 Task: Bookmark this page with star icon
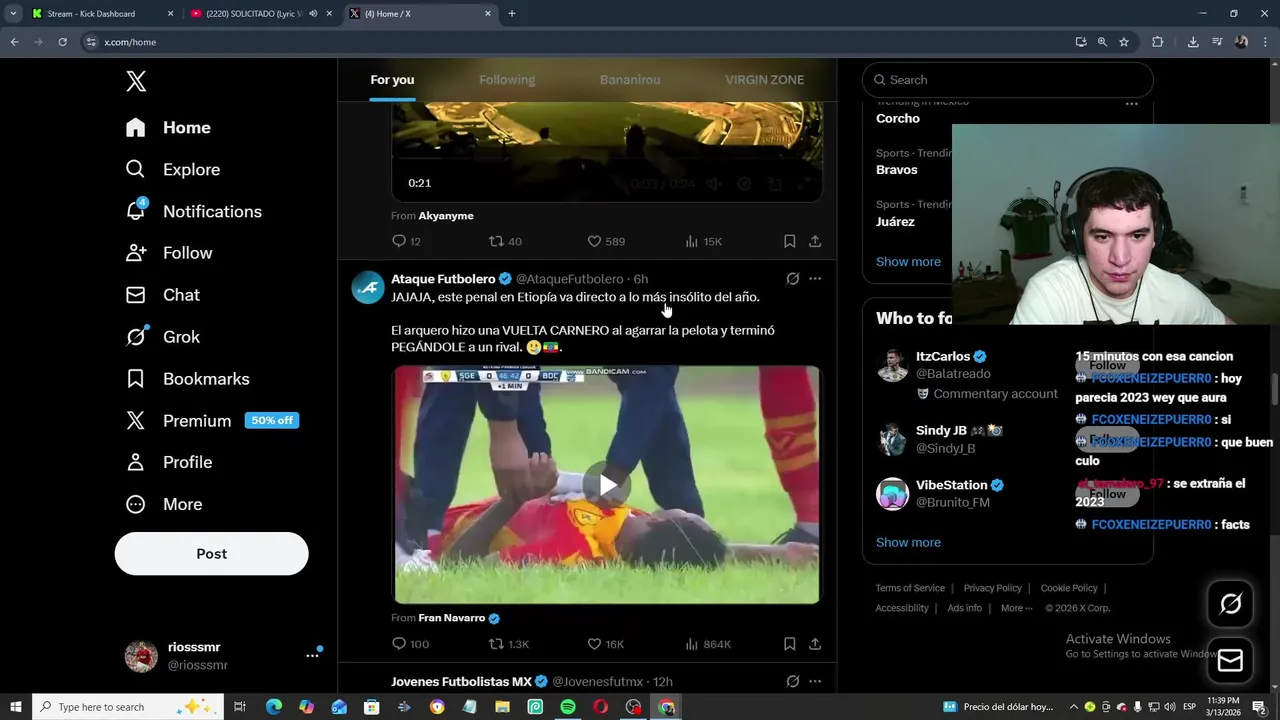coord(1124,42)
